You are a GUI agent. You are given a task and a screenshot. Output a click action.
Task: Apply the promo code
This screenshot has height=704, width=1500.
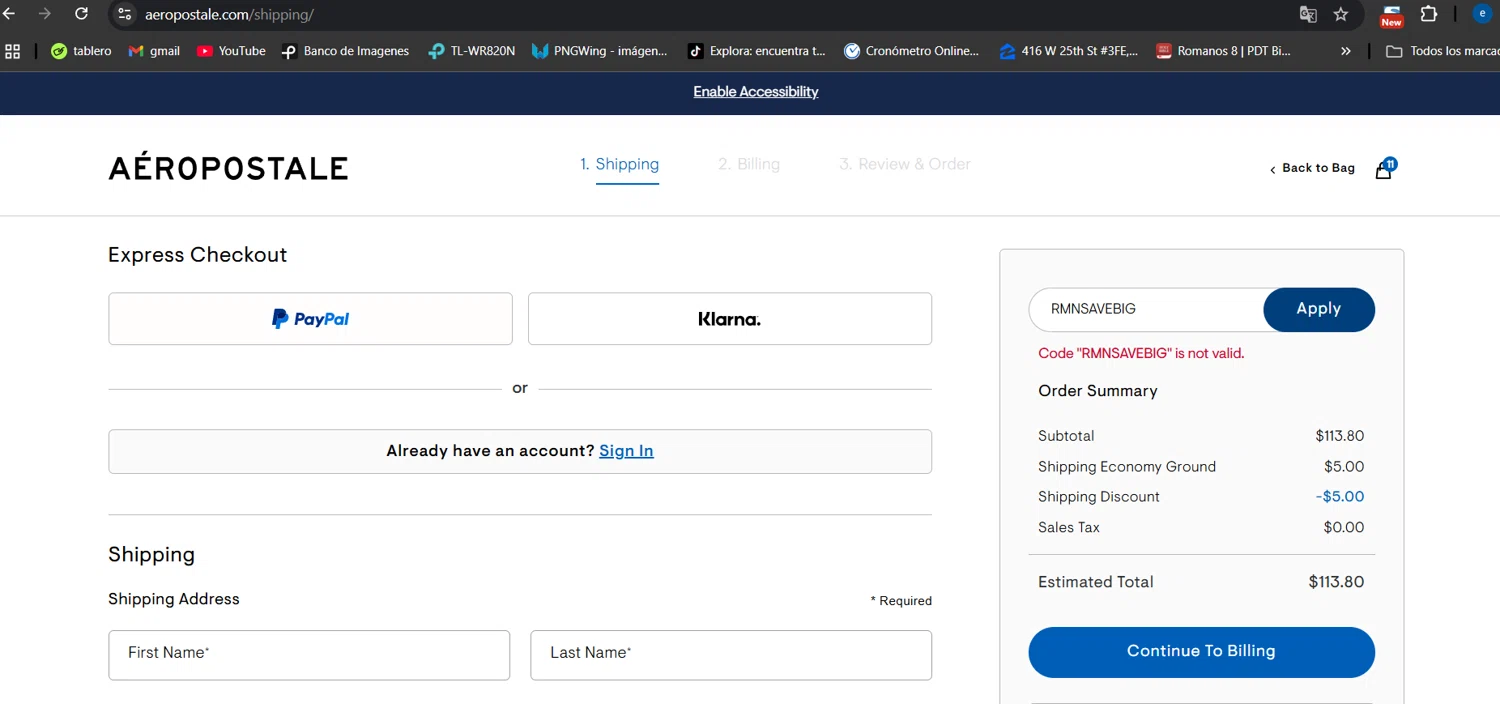[x=1319, y=309]
